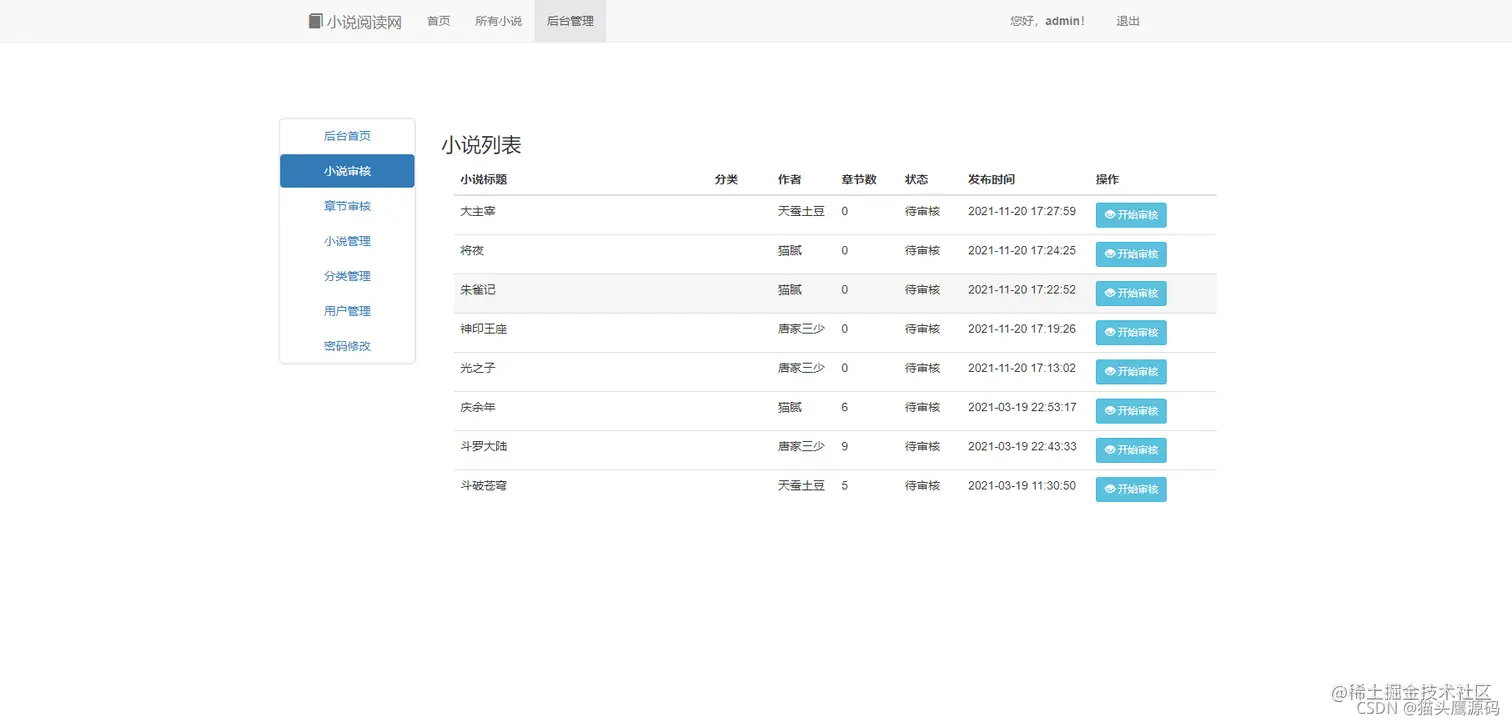Viewport: 1512px width, 723px height.
Task: Select the title 将夜
Action: (472, 250)
